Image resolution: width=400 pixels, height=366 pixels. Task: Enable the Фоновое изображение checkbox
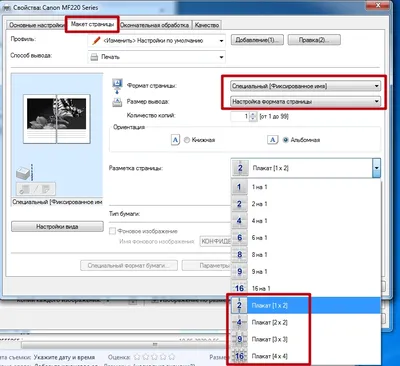click(x=113, y=231)
